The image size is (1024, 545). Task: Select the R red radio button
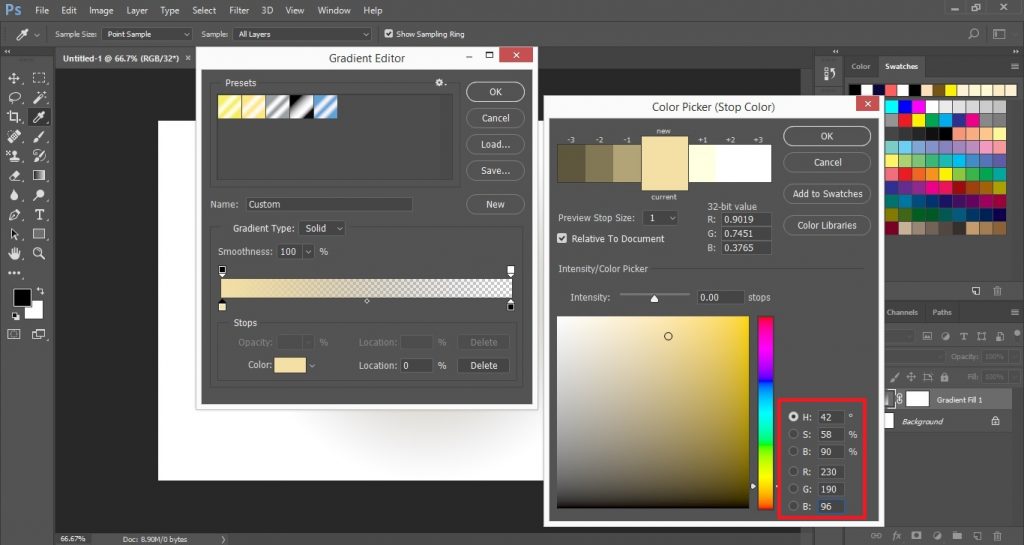793,471
